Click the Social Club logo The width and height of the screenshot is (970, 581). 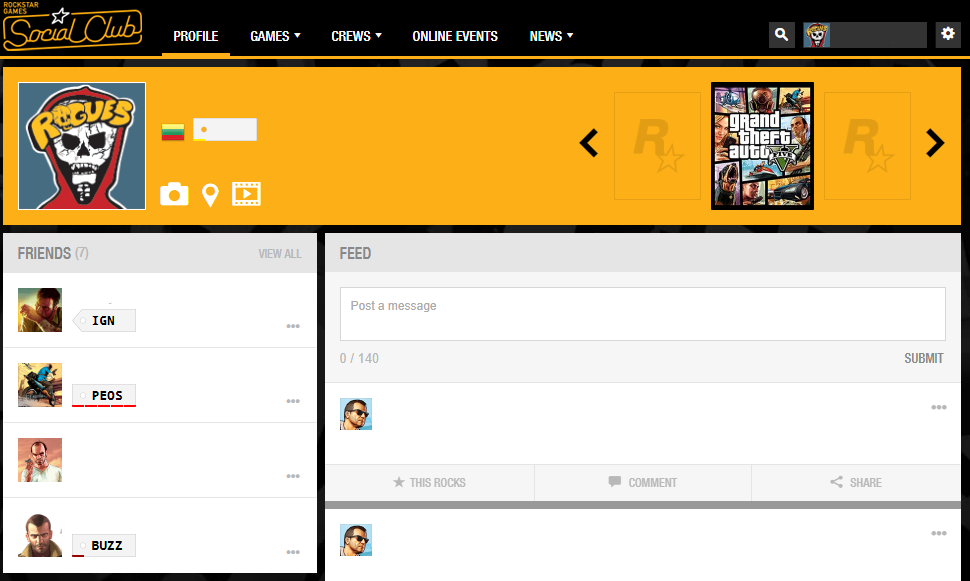click(x=72, y=28)
